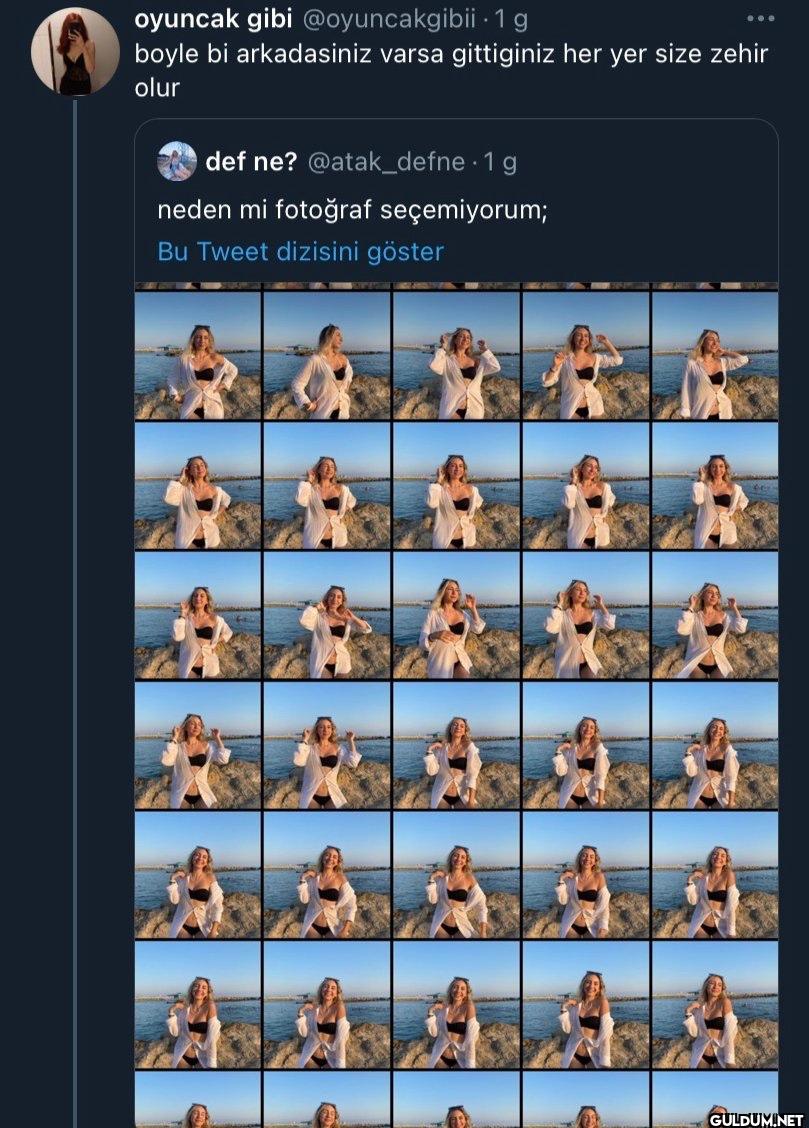Open the tweet's three-dot more menu
Screen dimensions: 809x1128
click(x=760, y=18)
